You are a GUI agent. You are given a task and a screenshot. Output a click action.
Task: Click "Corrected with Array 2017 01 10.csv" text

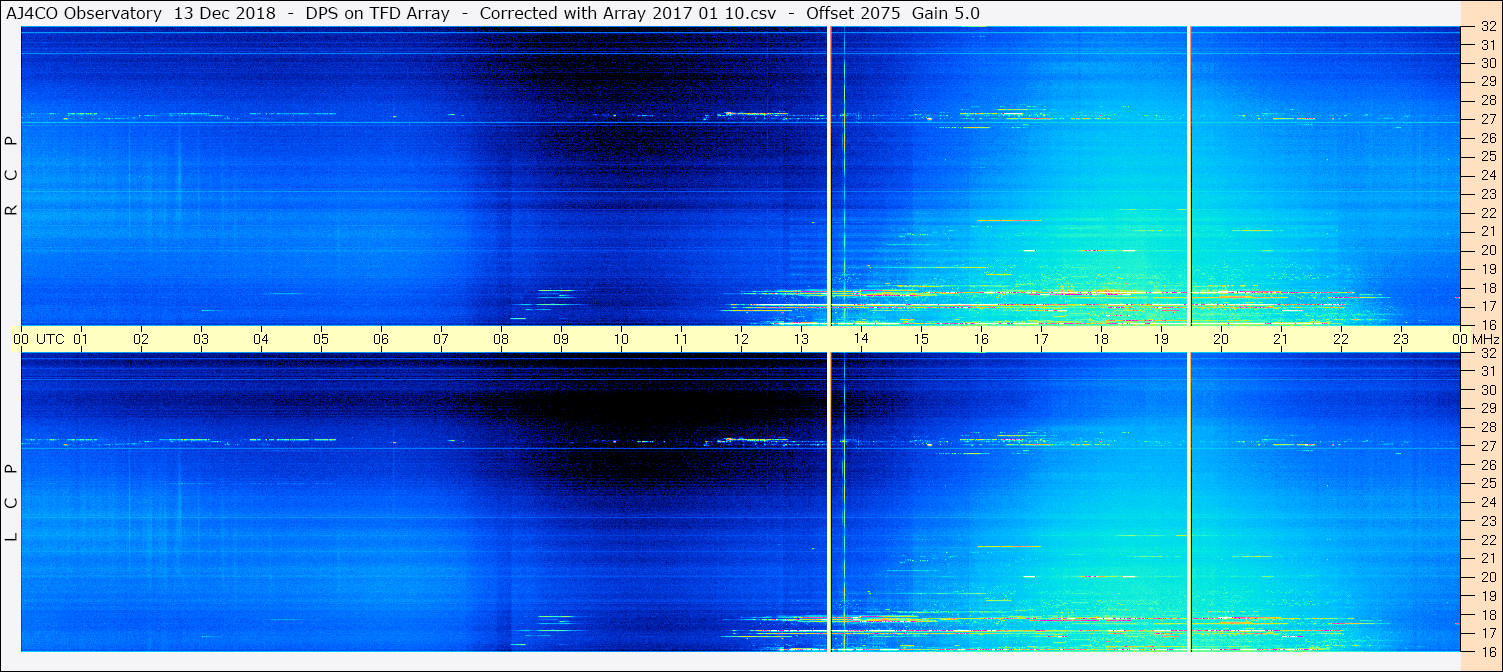click(628, 13)
